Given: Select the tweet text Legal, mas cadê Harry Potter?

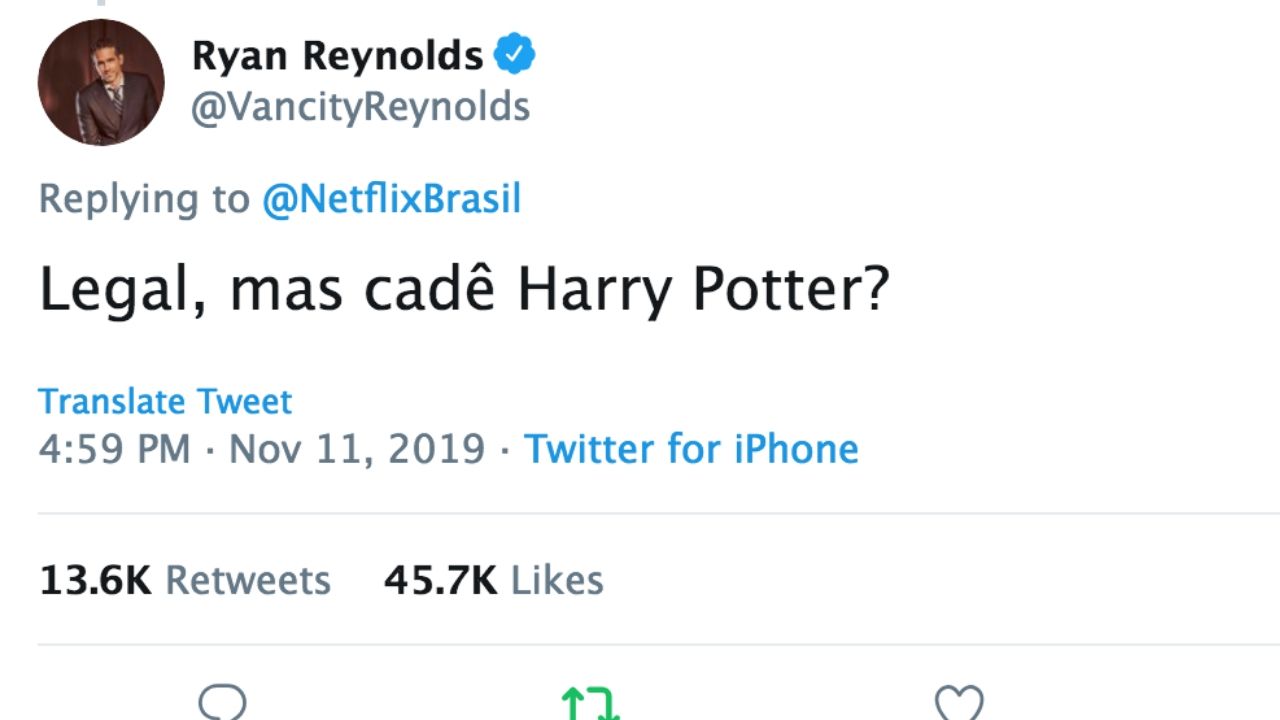Looking at the screenshot, I should (466, 289).
